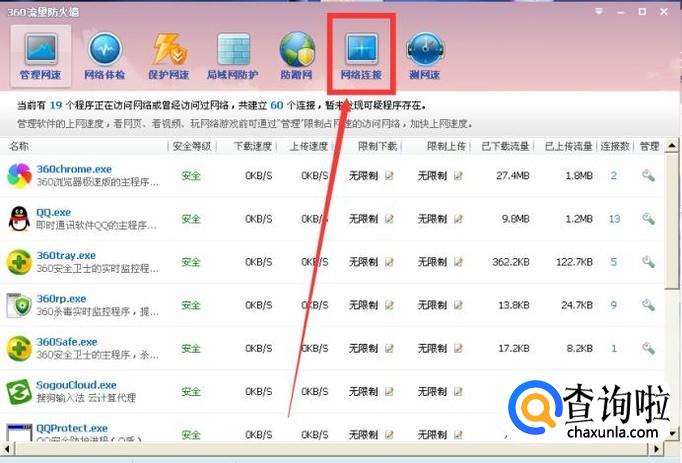Open the 测网速 tab

click(425, 56)
